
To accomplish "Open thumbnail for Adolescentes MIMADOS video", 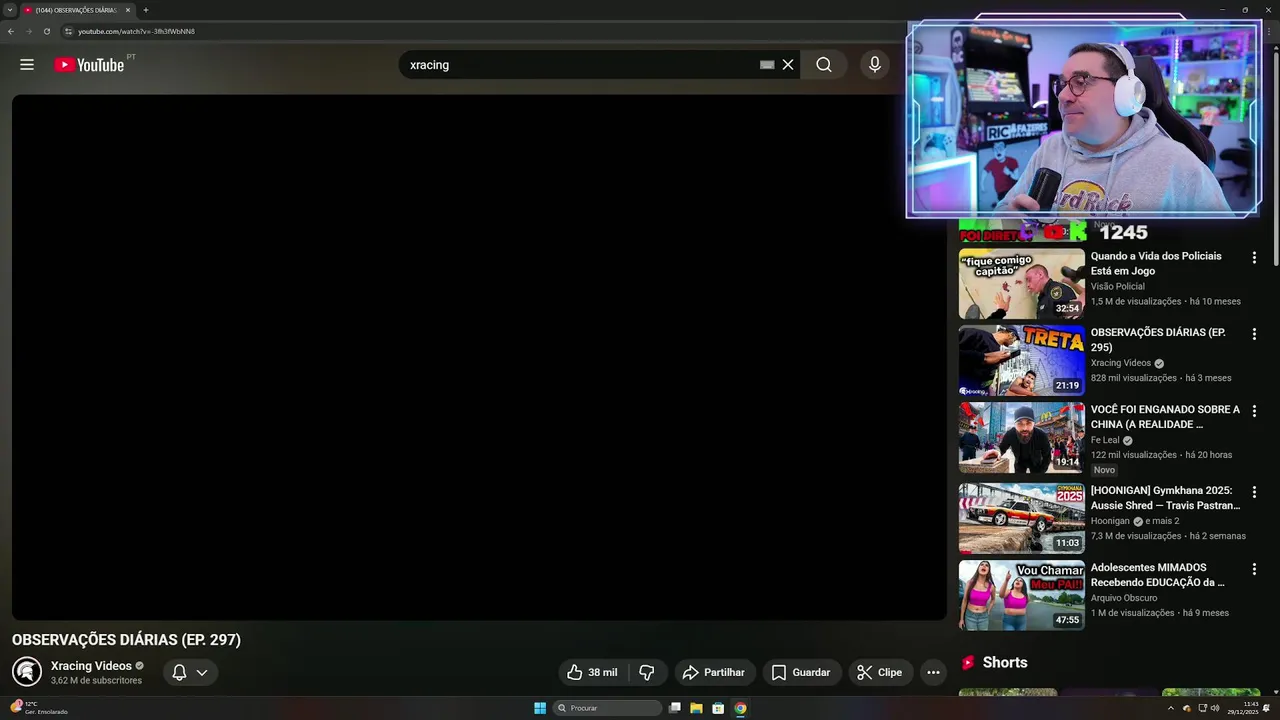I will 1022,595.
